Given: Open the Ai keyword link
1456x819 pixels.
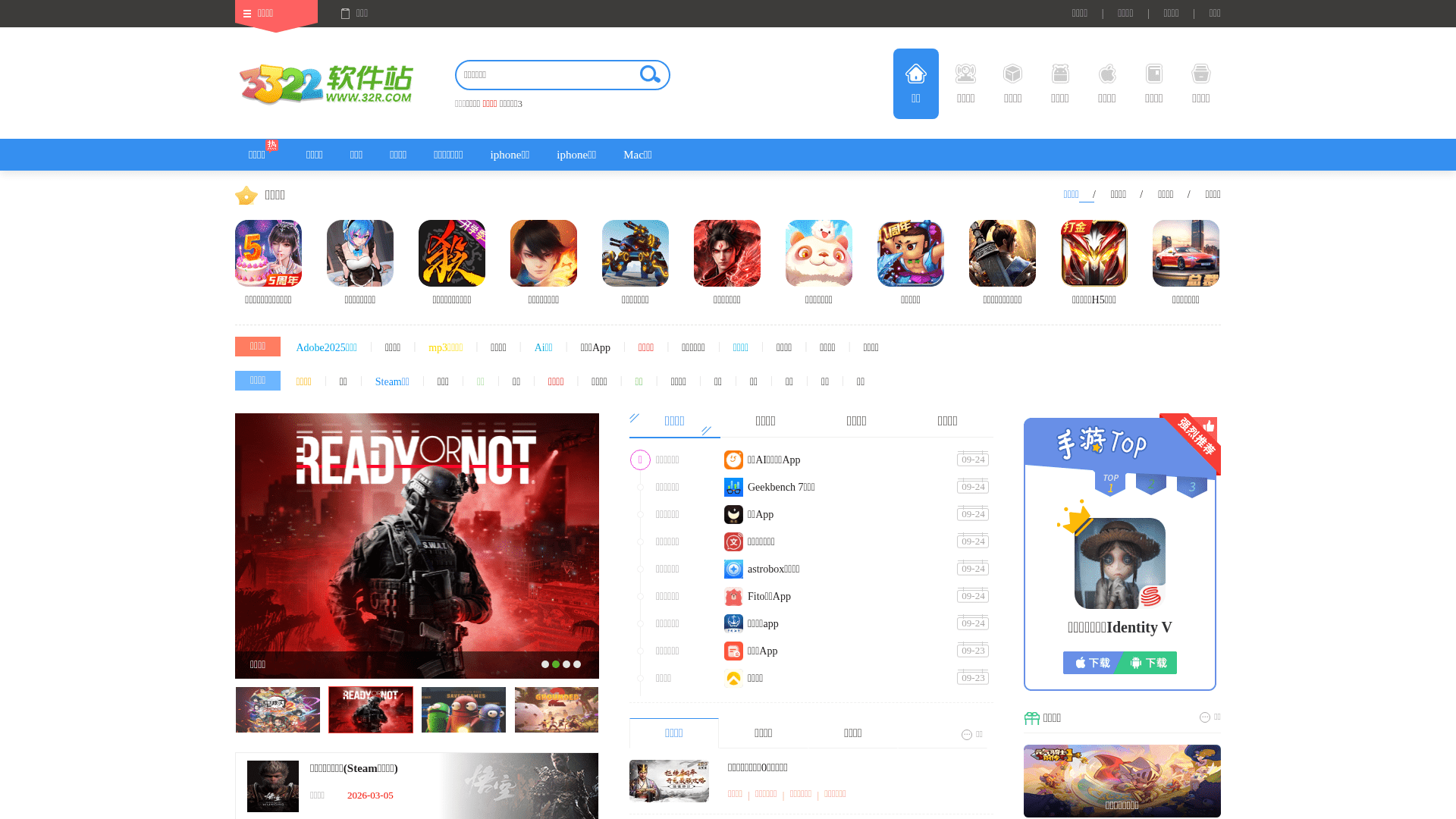Looking at the screenshot, I should (x=544, y=347).
